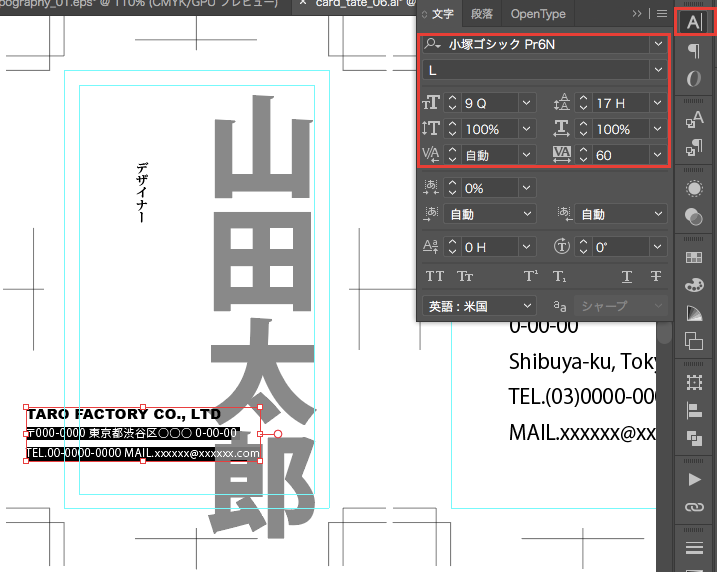Expand the font family dropdown 小塚ゴシック Pr6N
The height and width of the screenshot is (572, 717).
[x=657, y=44]
